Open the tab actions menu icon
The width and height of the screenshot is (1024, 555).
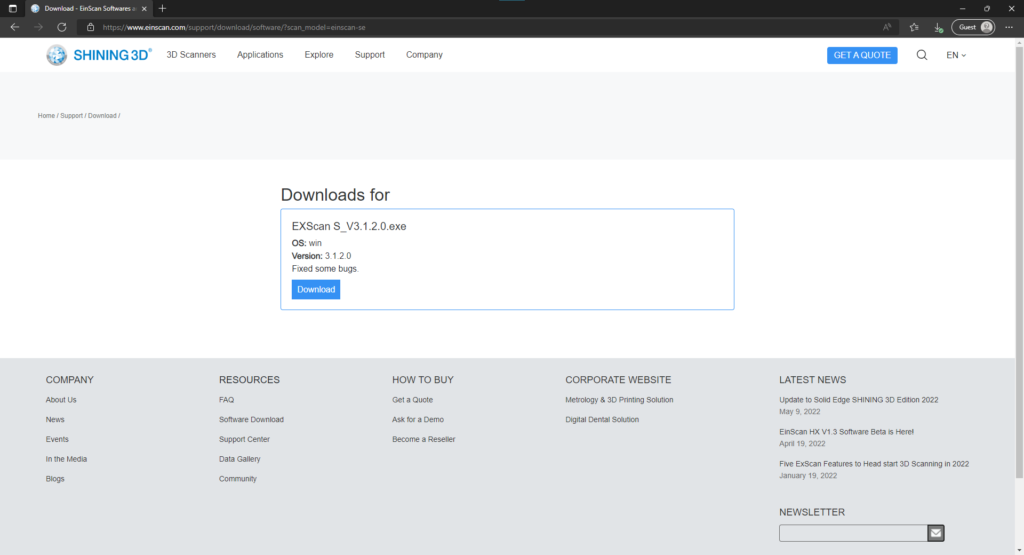click(12, 8)
